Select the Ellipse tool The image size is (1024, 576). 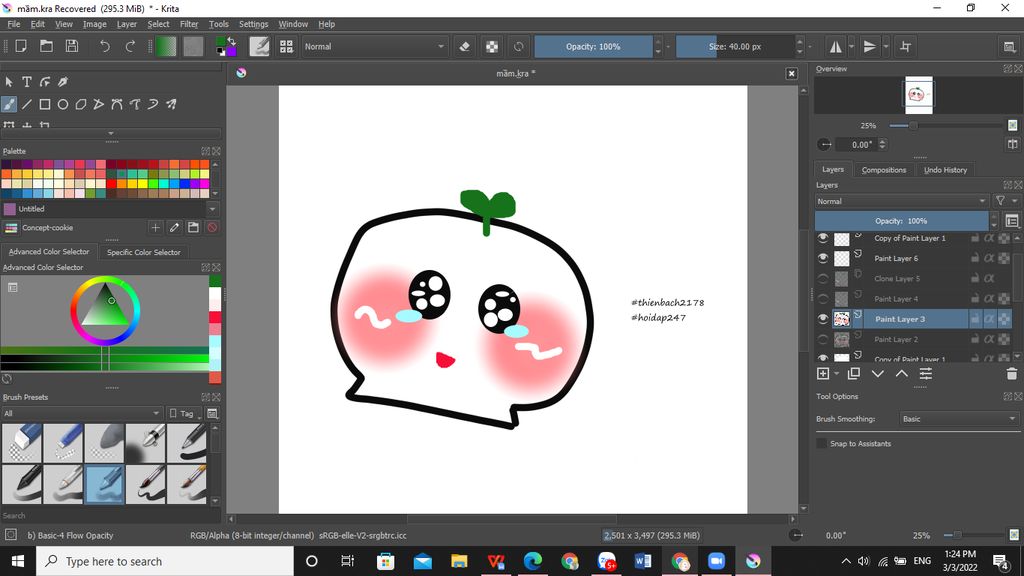click(x=63, y=104)
